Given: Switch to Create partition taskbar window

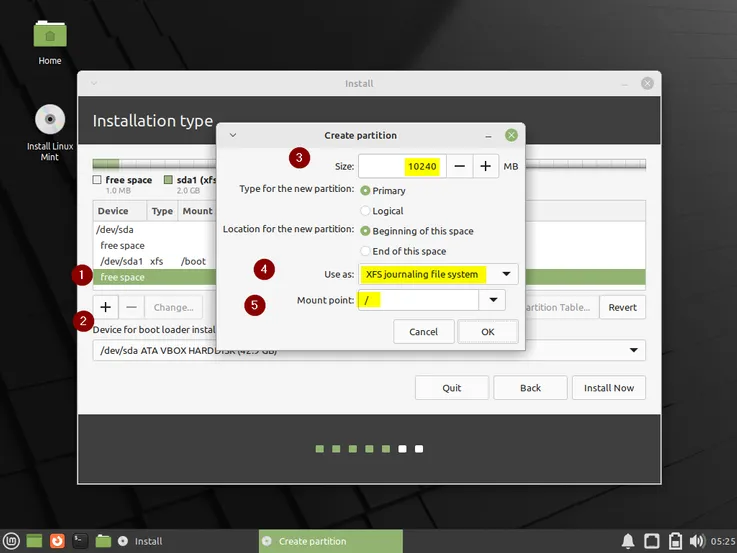Looking at the screenshot, I should click(x=330, y=541).
